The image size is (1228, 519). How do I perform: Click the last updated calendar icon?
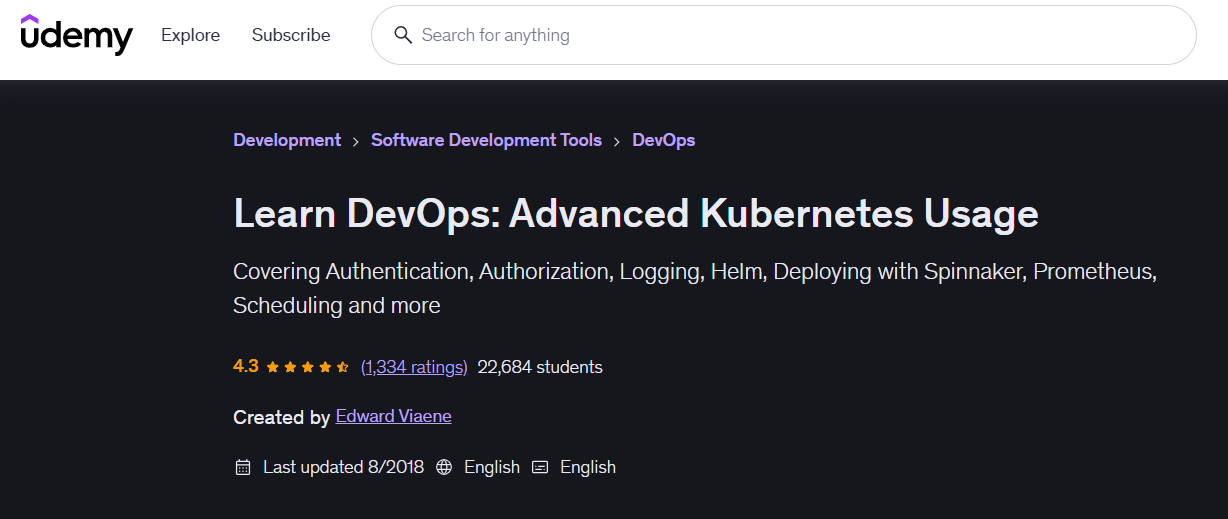[242, 467]
